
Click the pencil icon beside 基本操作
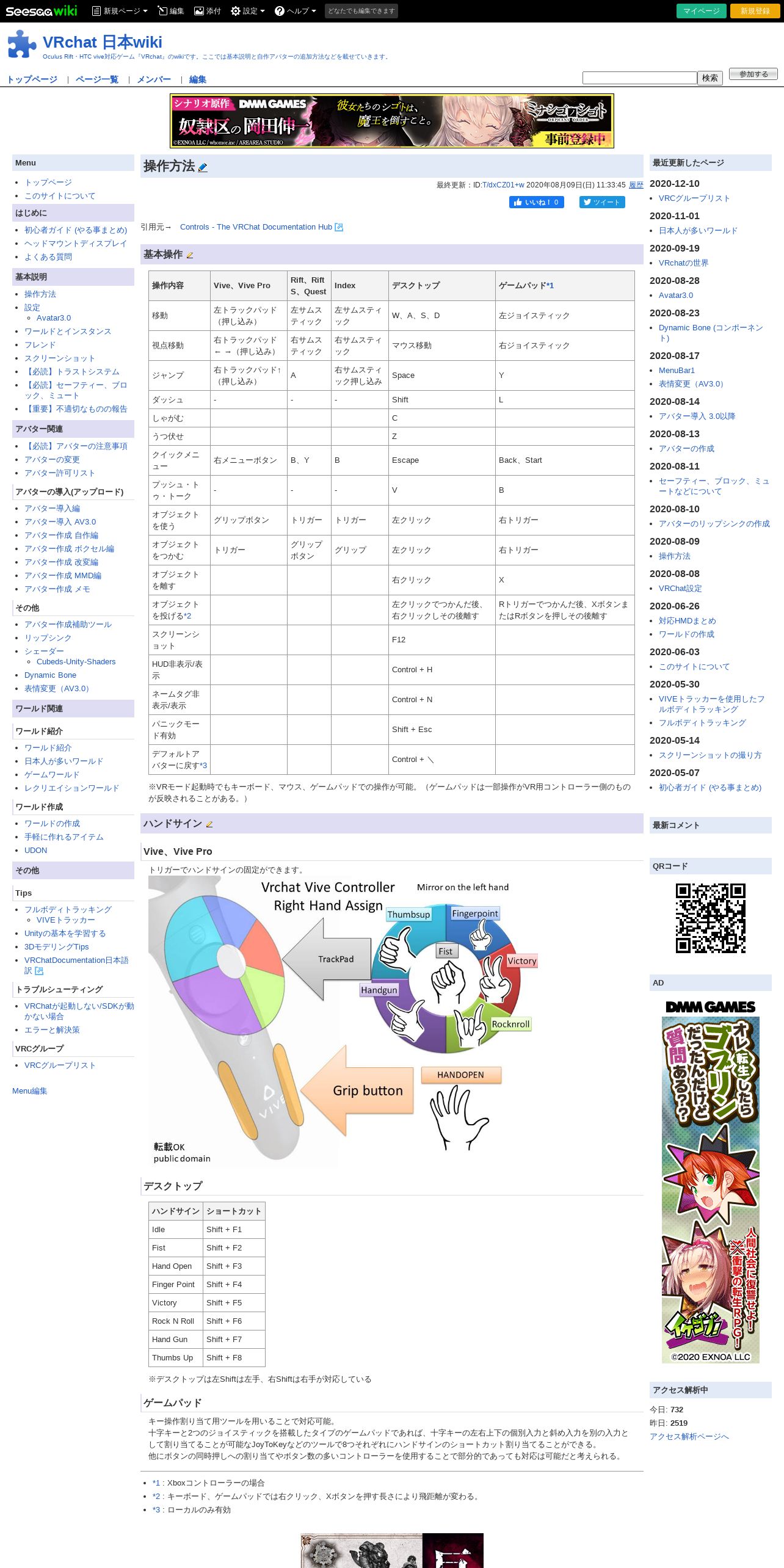(190, 255)
